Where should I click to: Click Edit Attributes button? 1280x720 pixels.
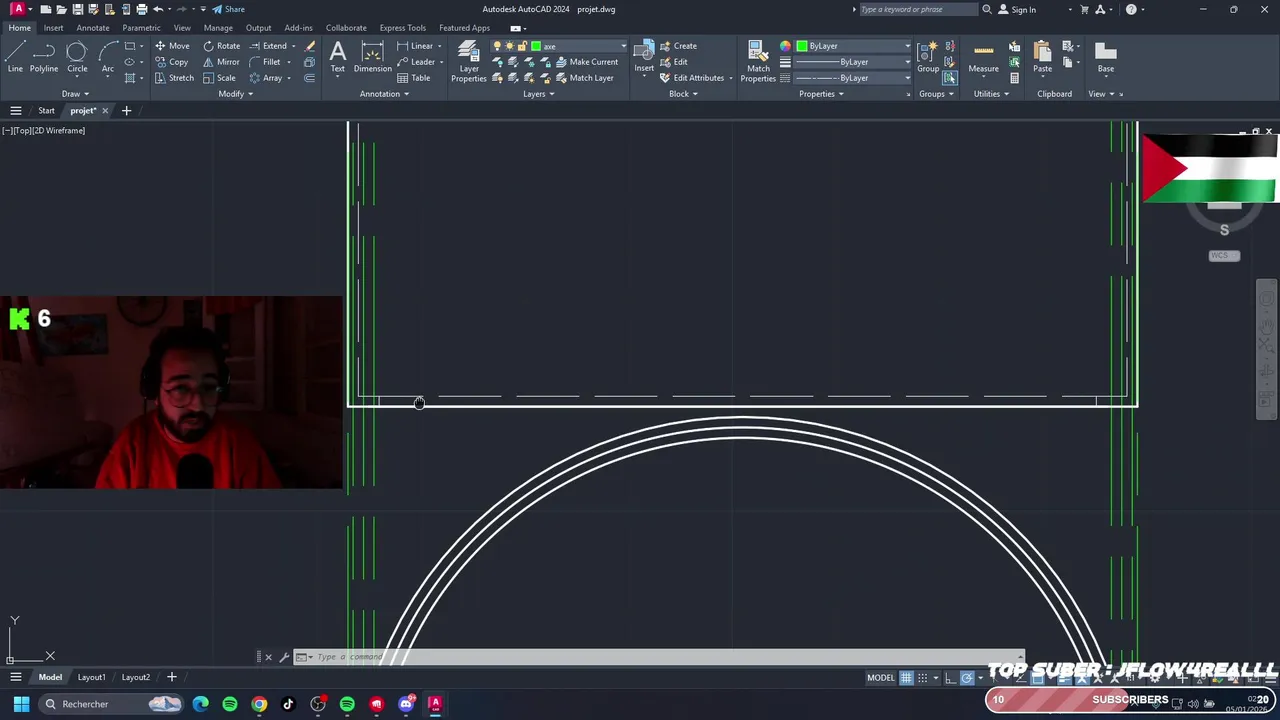691,78
